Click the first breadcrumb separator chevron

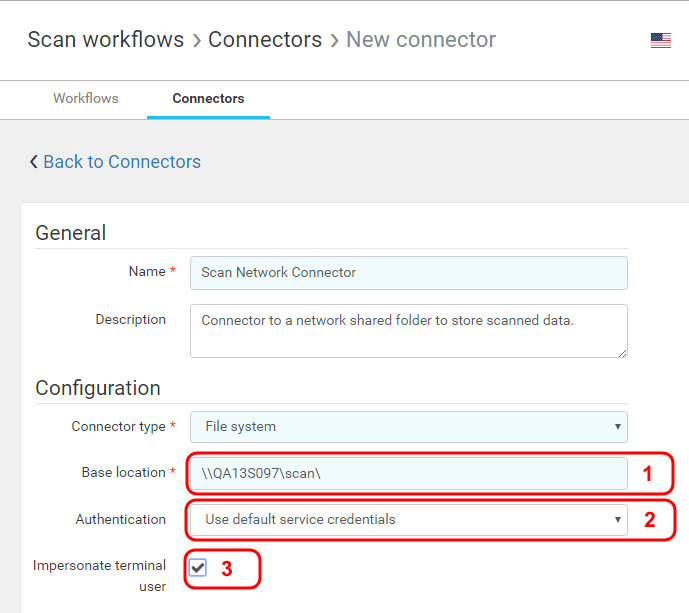197,40
